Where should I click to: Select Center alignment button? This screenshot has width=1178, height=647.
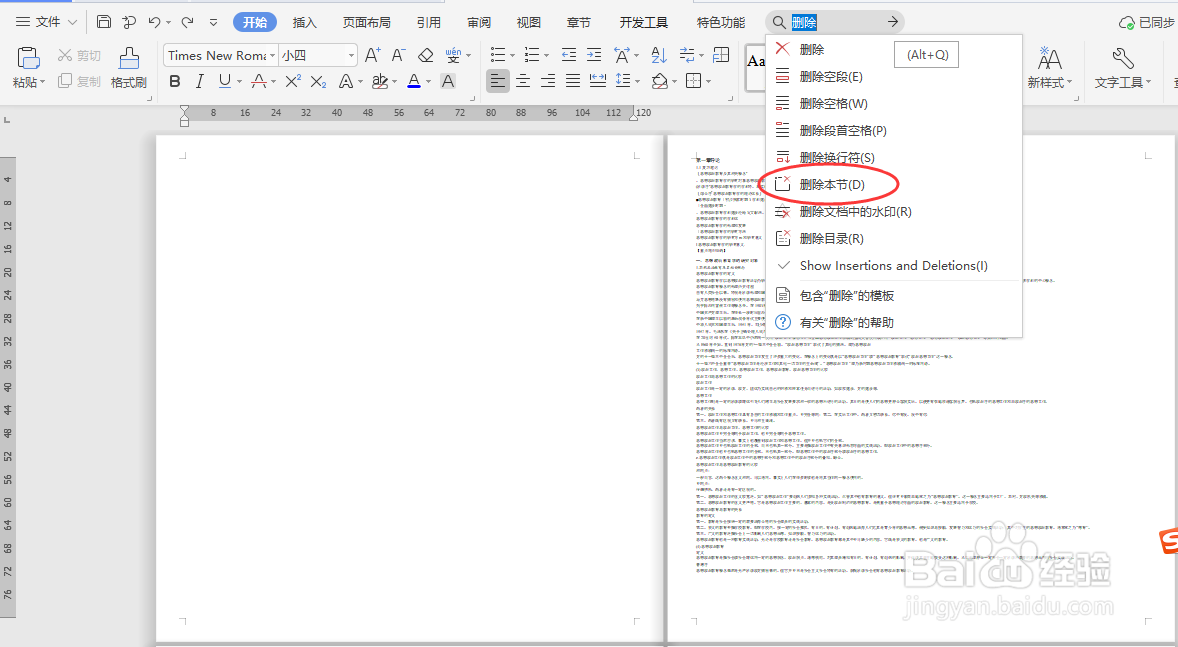(523, 81)
